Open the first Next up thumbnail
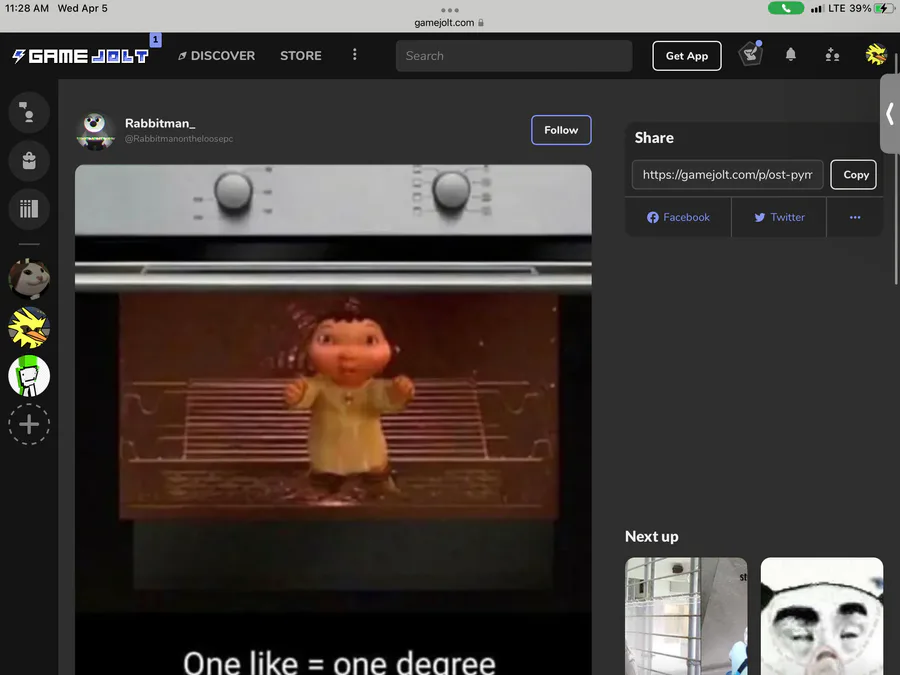This screenshot has width=900, height=675. [x=686, y=616]
